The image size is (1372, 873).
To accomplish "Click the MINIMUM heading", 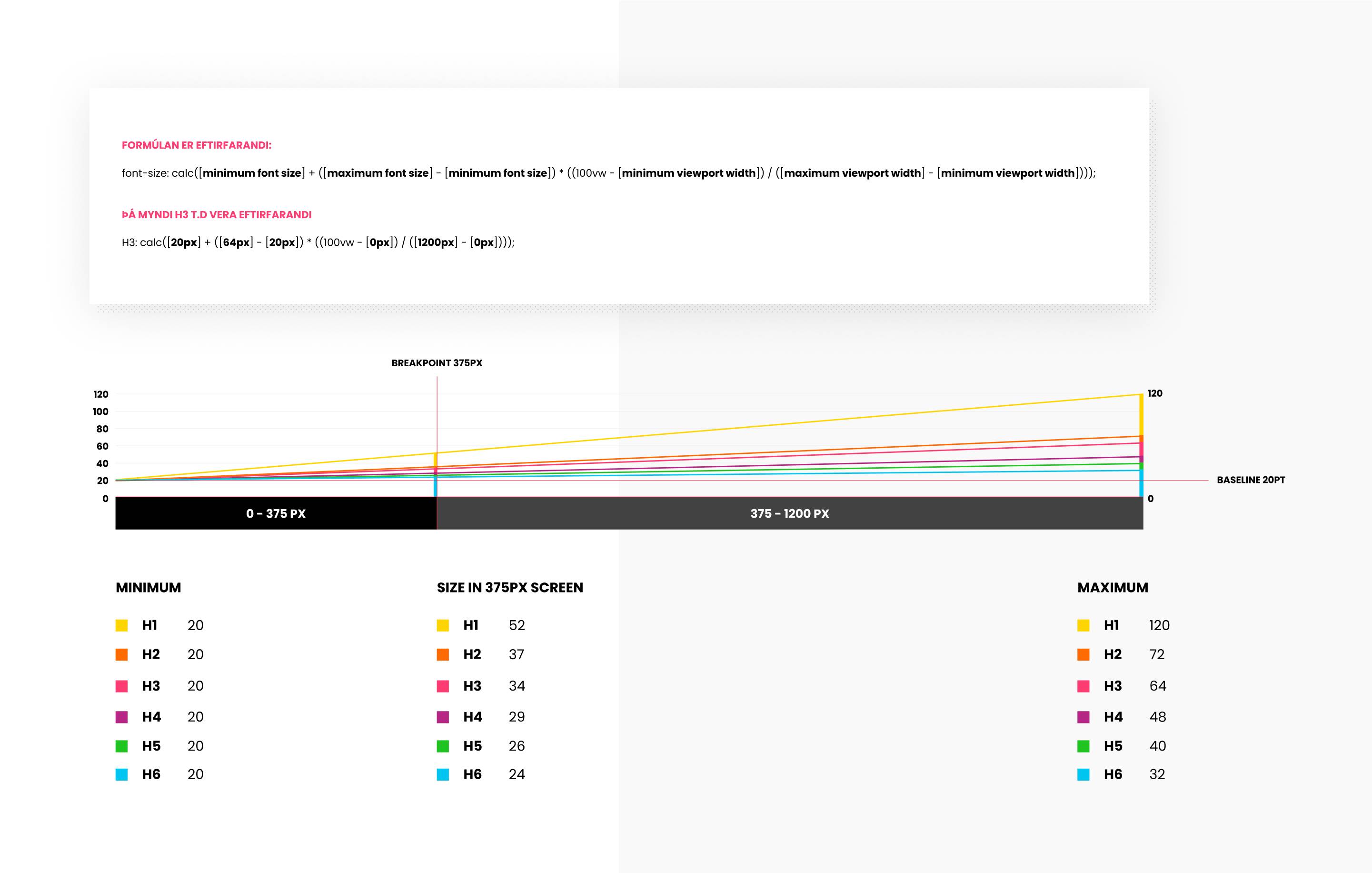I will [x=148, y=588].
